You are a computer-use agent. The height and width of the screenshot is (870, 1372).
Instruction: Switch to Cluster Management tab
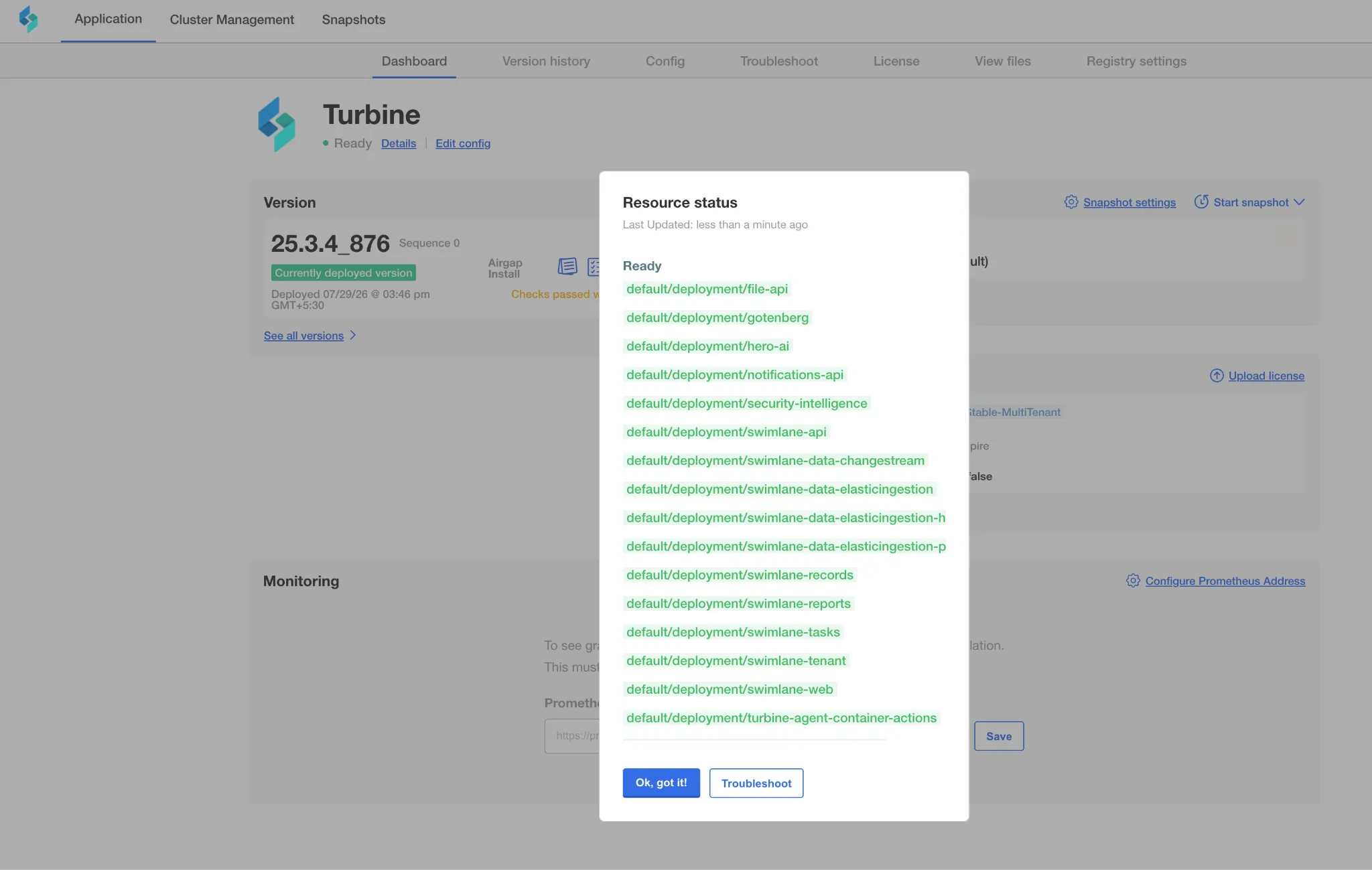tap(232, 19)
